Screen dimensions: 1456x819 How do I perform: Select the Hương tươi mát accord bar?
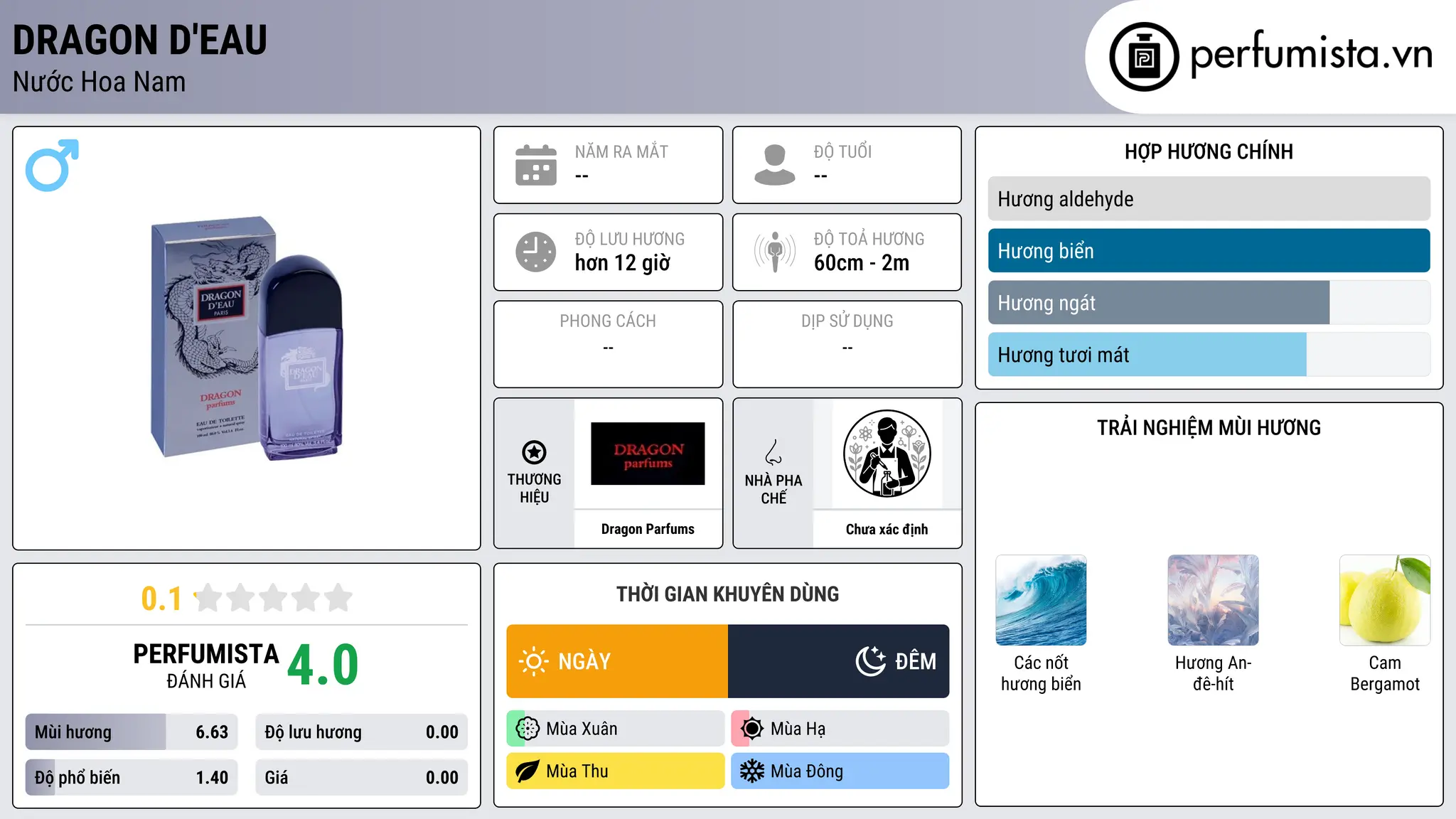click(x=1209, y=355)
